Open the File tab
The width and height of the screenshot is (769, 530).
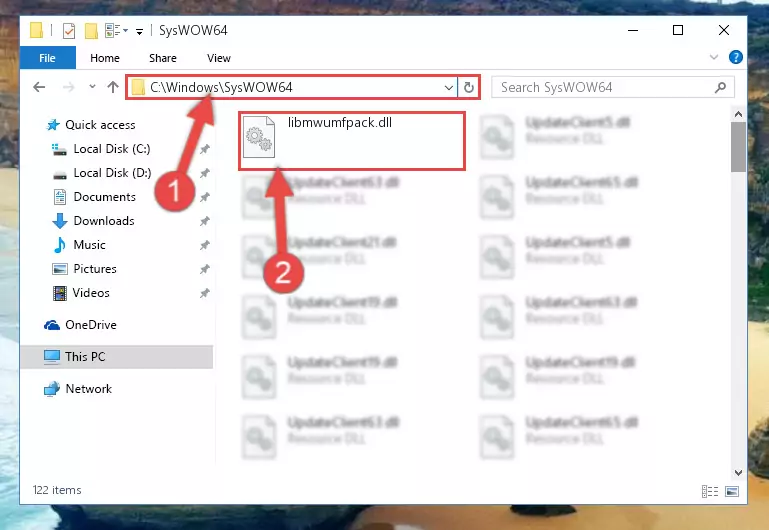click(48, 58)
